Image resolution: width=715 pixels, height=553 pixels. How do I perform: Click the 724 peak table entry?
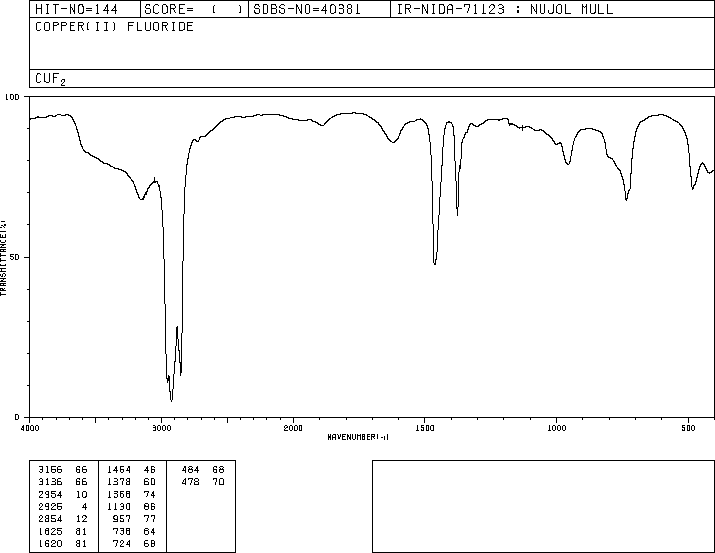(122, 544)
